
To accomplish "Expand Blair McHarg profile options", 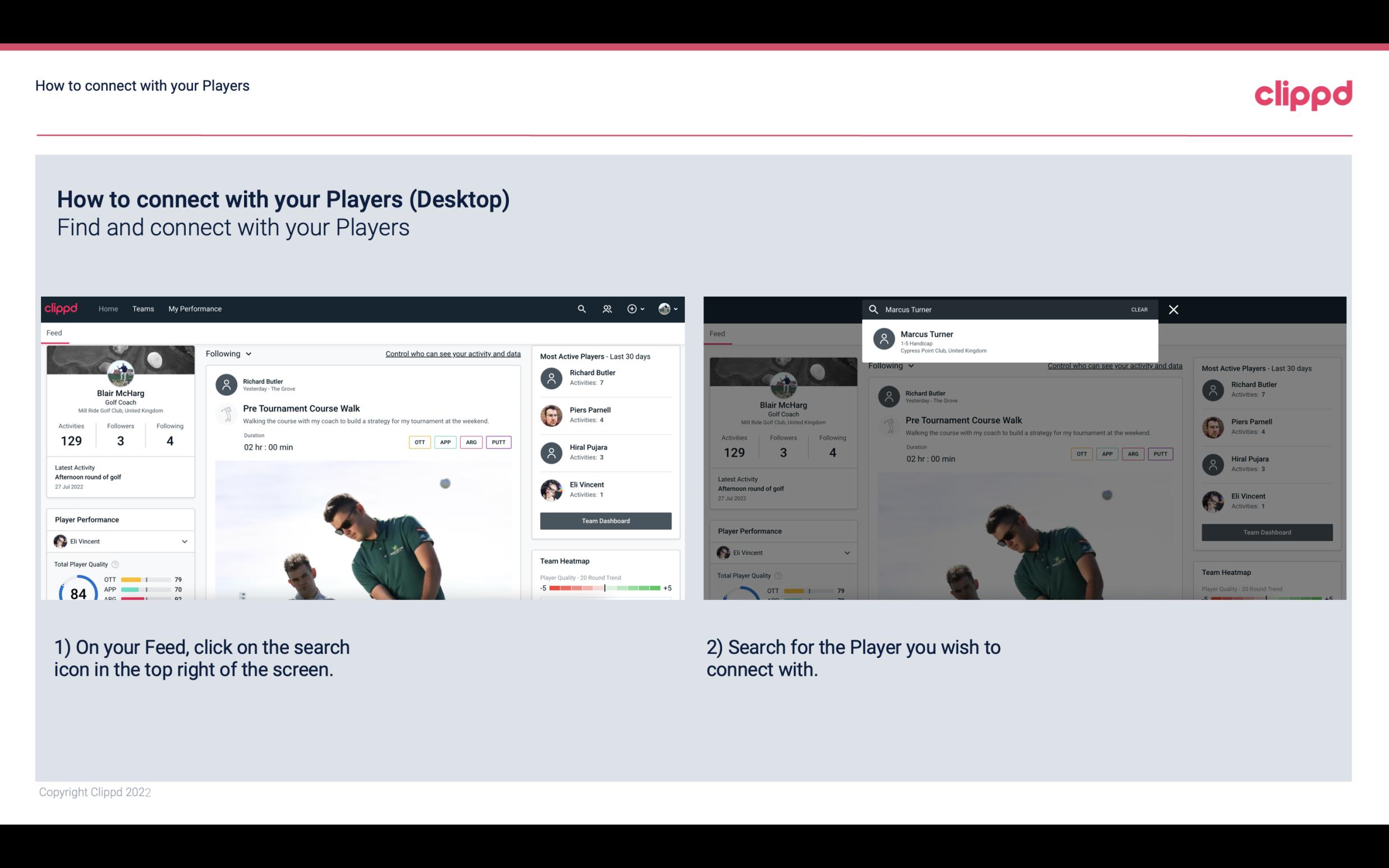I will point(670,309).
